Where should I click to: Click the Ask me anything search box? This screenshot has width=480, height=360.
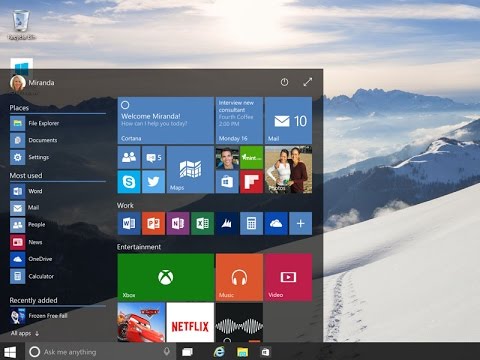point(100,352)
